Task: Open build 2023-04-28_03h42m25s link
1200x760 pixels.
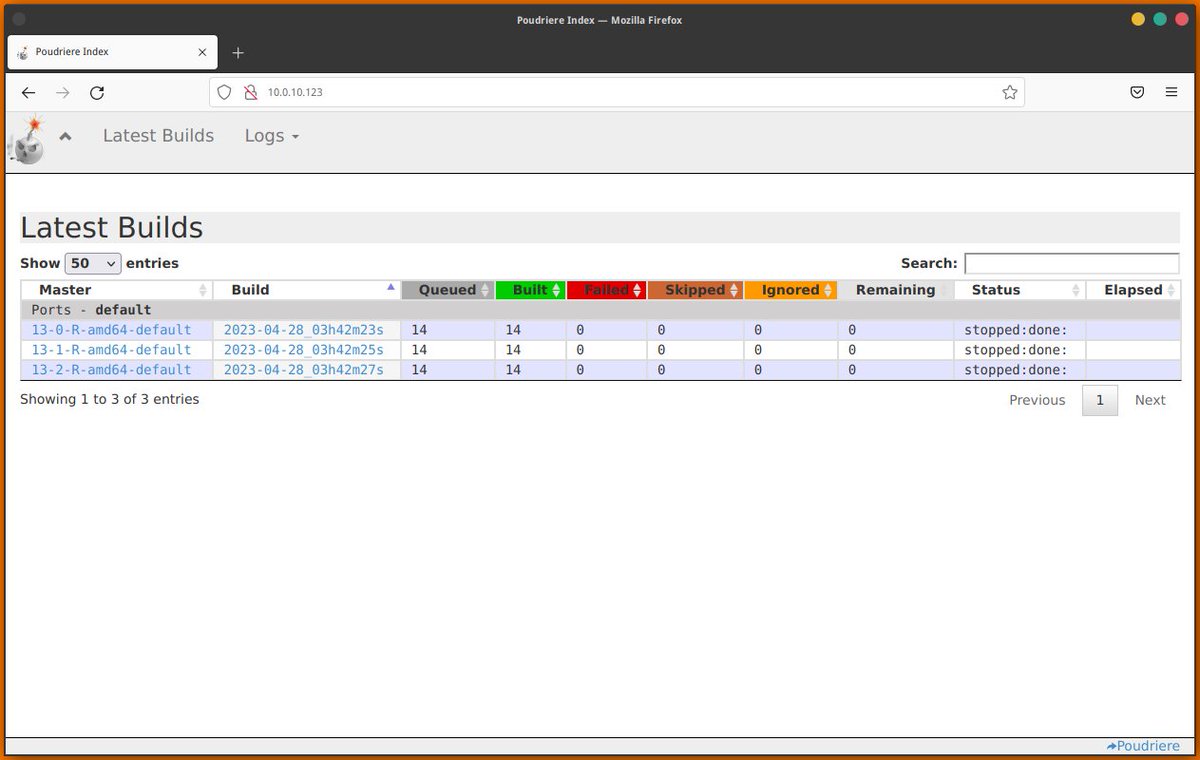Action: click(x=304, y=350)
